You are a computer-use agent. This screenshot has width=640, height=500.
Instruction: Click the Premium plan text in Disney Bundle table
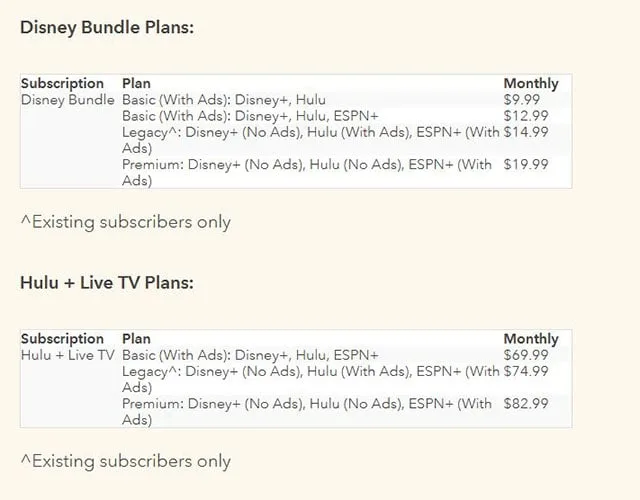point(307,172)
